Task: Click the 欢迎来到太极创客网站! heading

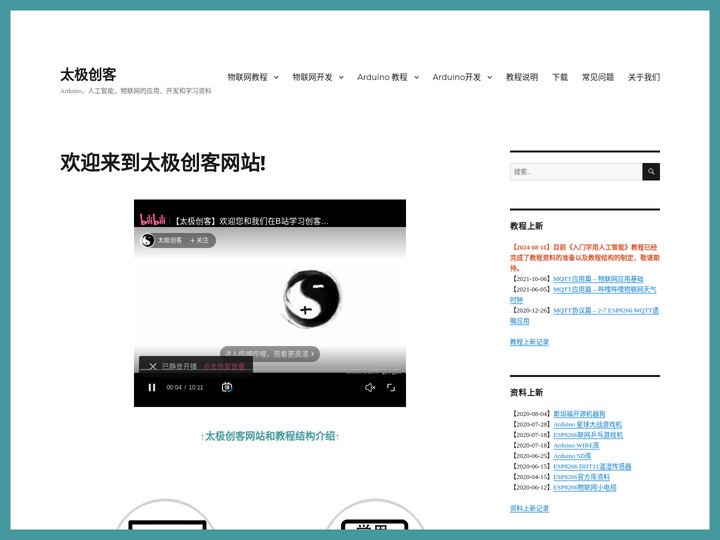Action: click(163, 163)
